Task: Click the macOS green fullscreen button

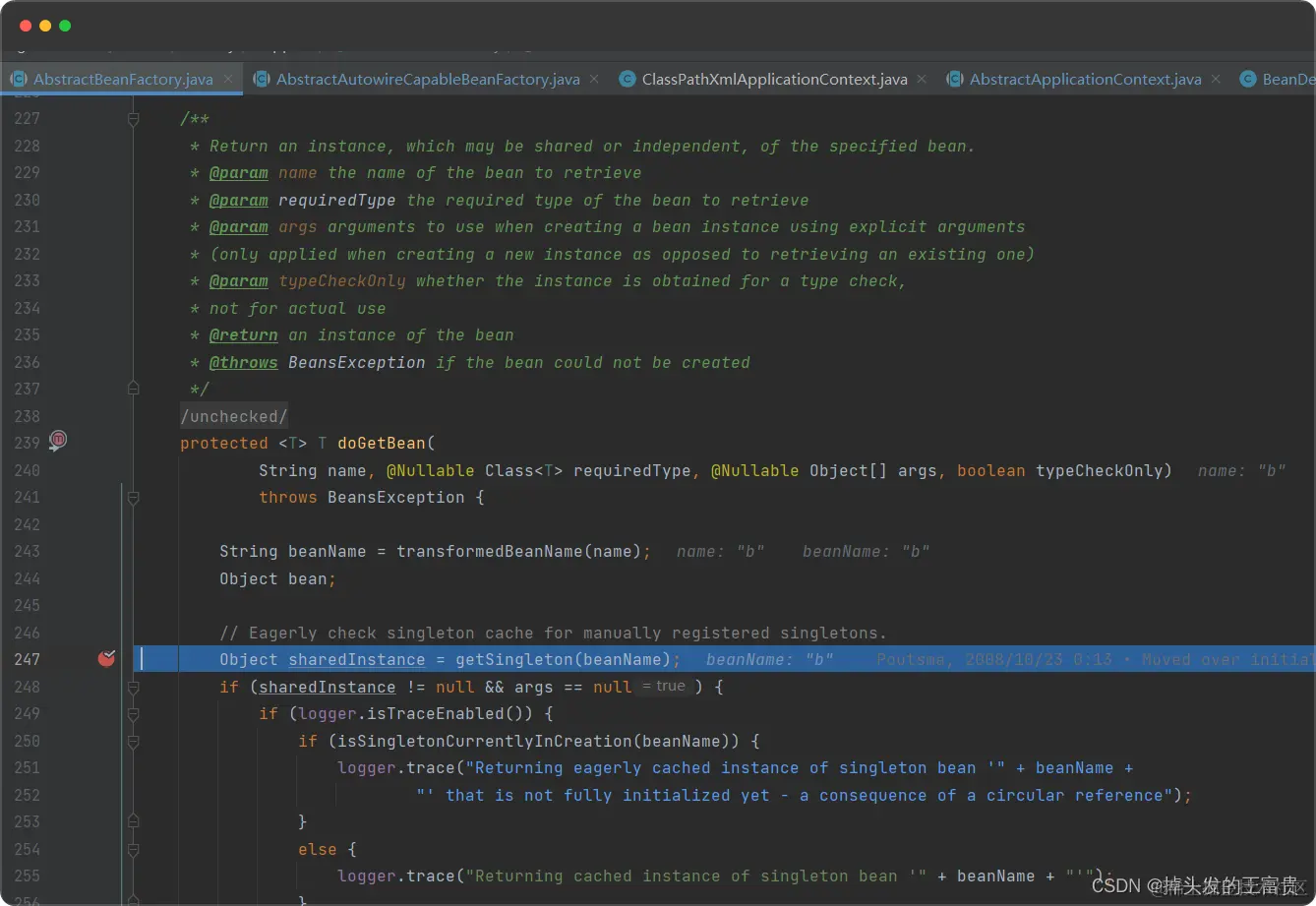Action: click(65, 26)
